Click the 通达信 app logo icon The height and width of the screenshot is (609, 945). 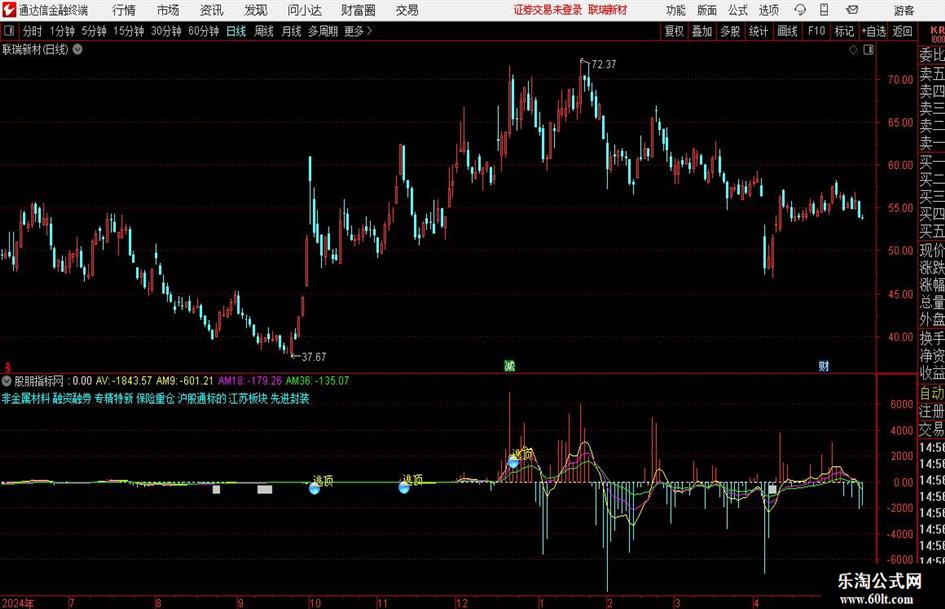click(x=9, y=10)
